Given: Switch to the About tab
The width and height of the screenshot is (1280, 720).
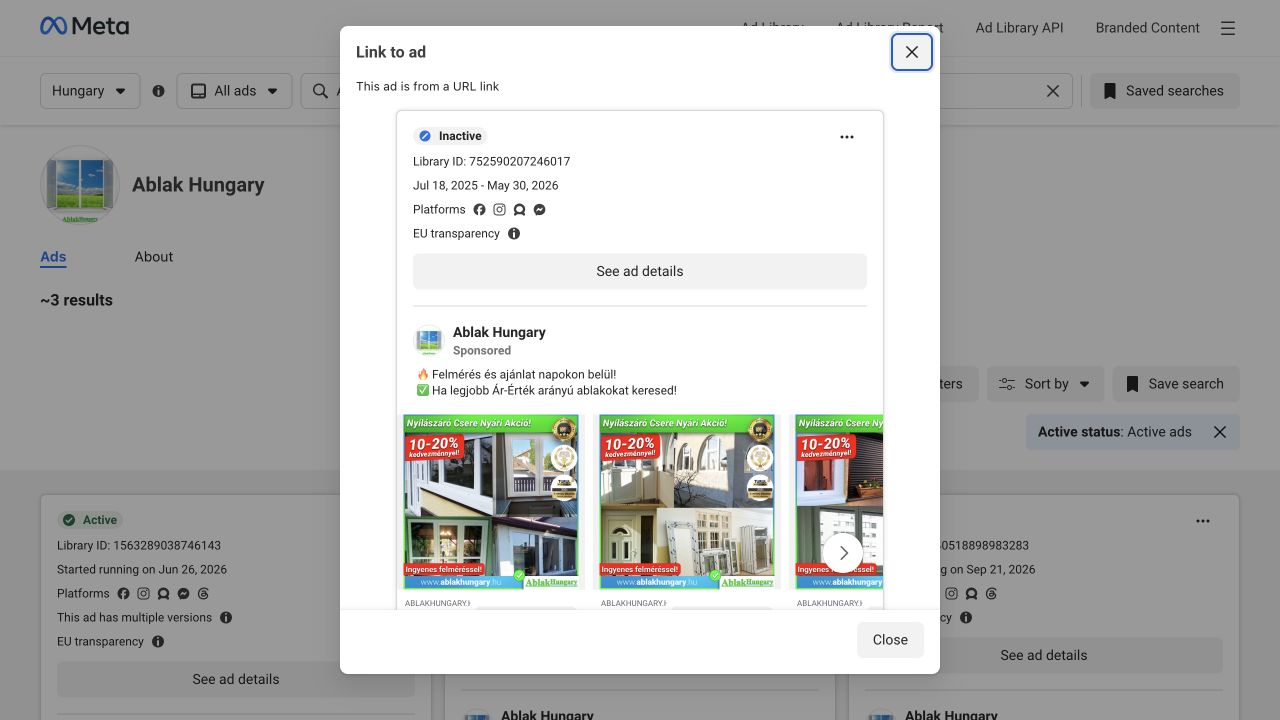Looking at the screenshot, I should point(154,257).
